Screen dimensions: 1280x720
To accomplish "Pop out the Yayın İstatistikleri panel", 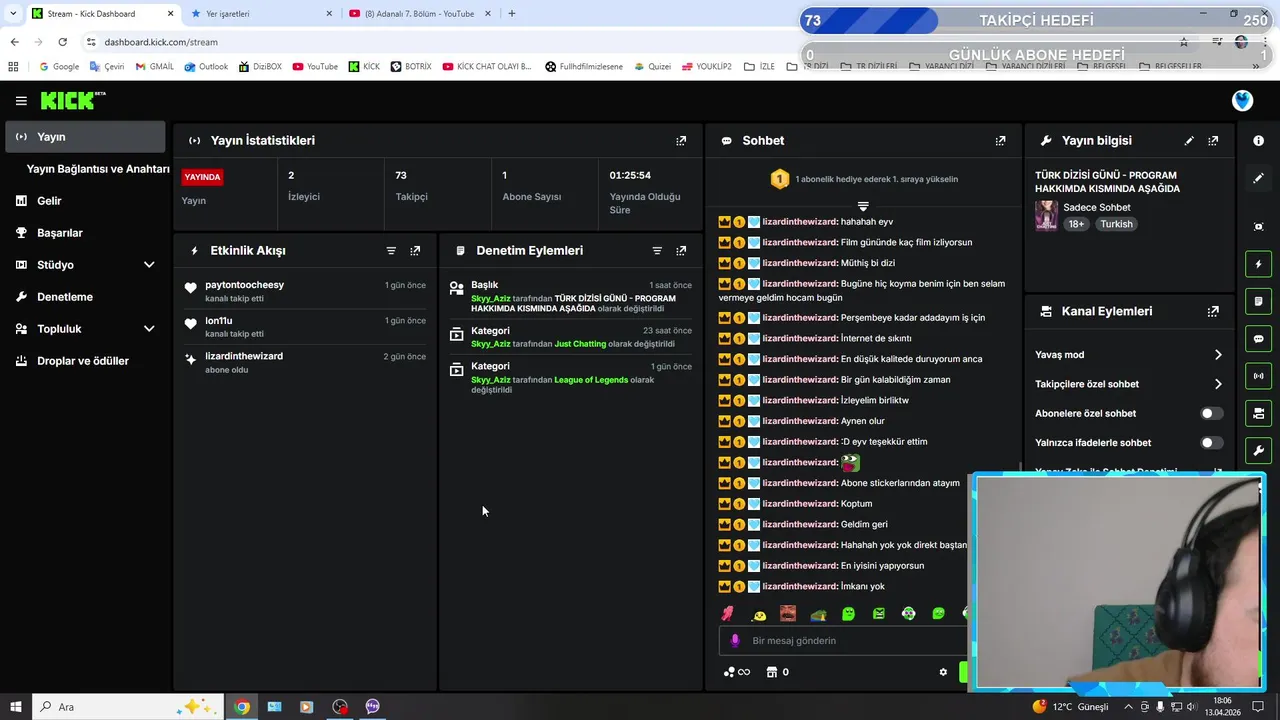I will pos(681,141).
